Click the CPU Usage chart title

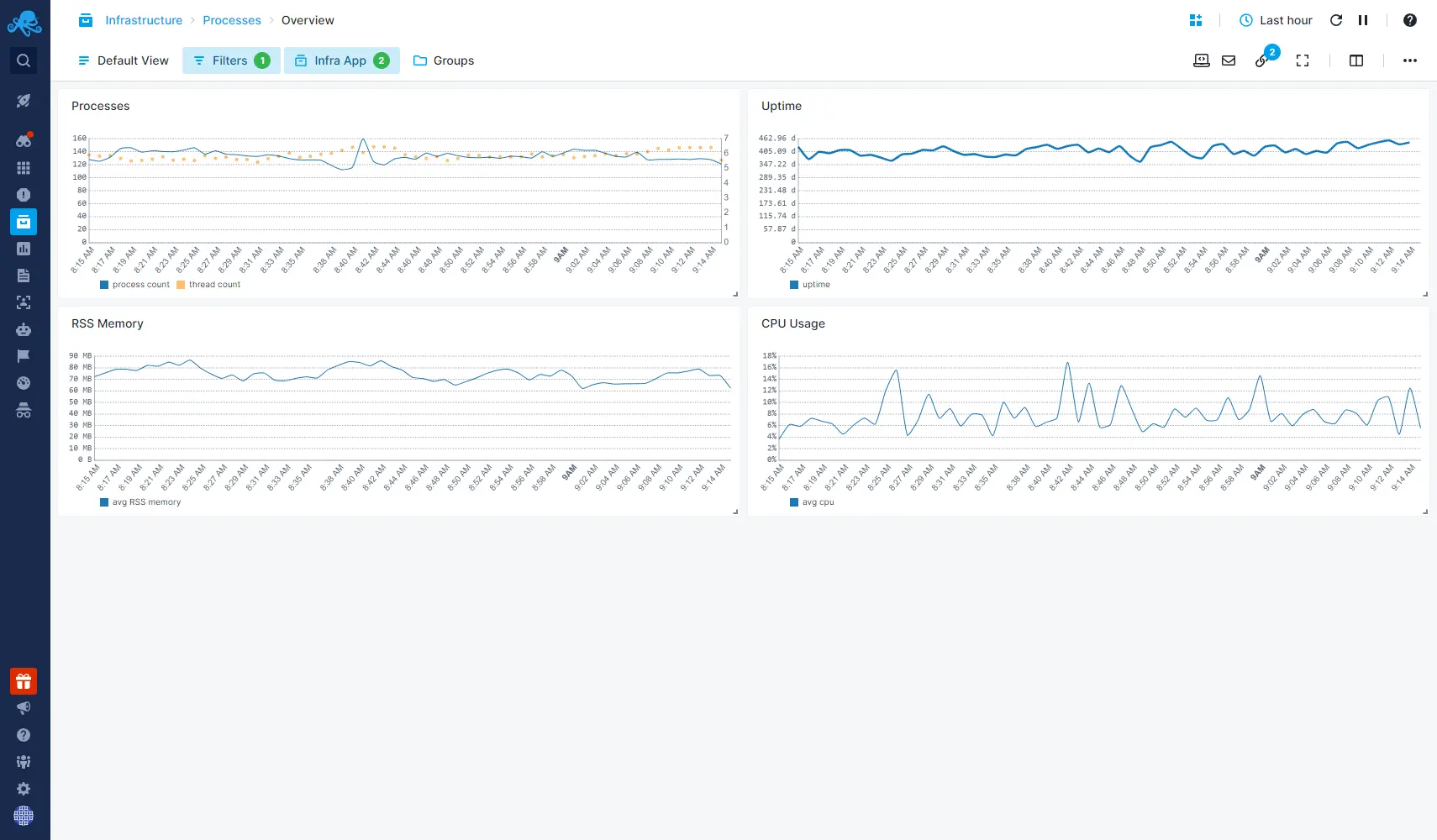pyautogui.click(x=793, y=323)
